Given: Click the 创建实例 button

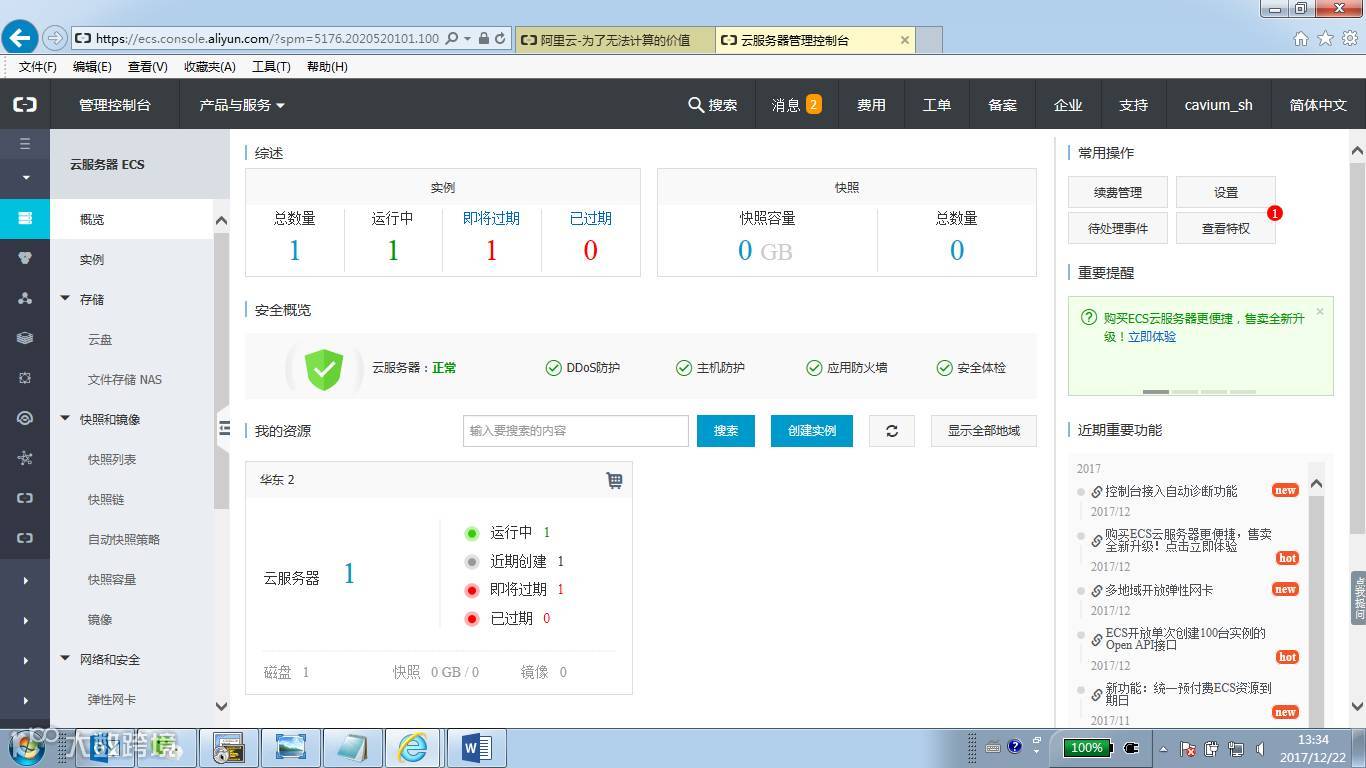Looking at the screenshot, I should coord(812,431).
